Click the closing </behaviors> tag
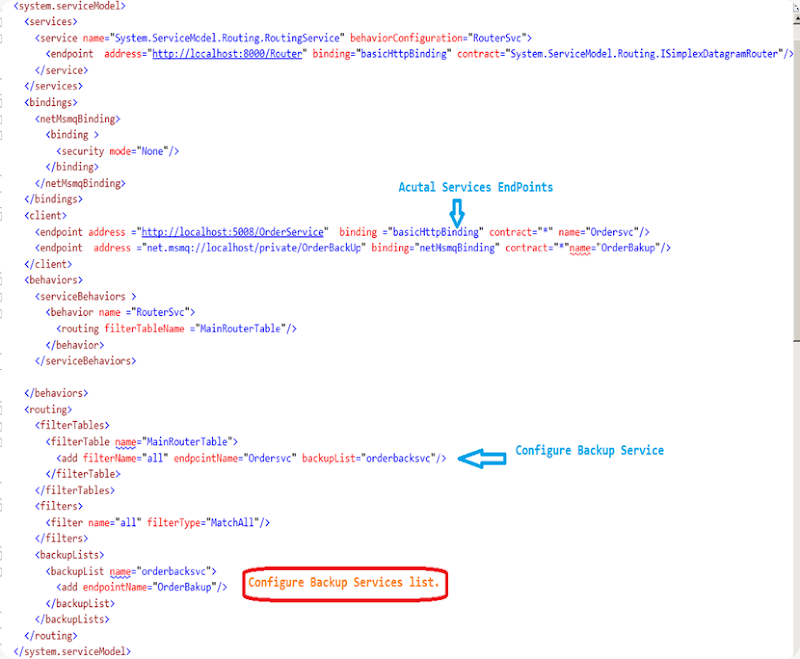Viewport: 800px width, 659px height. coord(56,393)
